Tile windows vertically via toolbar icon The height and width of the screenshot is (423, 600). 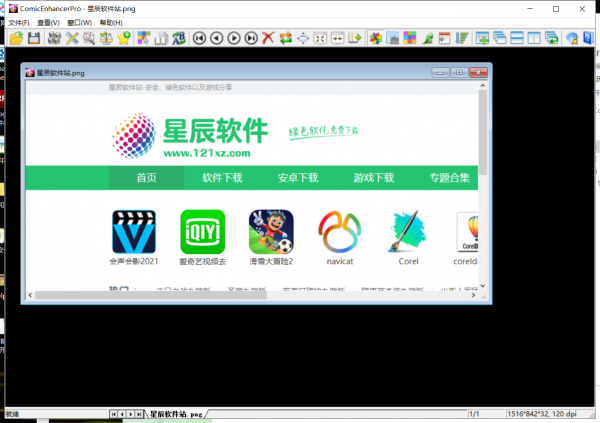(534, 38)
